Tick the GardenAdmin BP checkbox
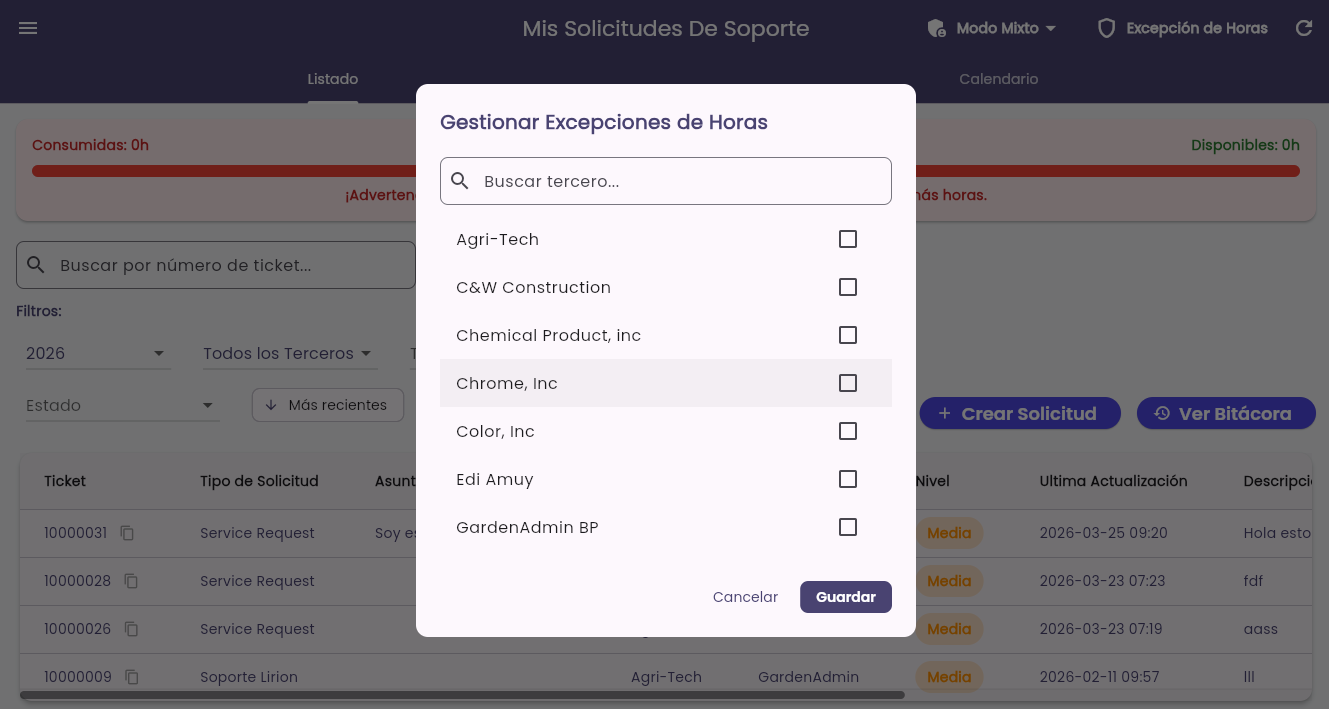Image resolution: width=1329 pixels, height=709 pixels. (848, 527)
